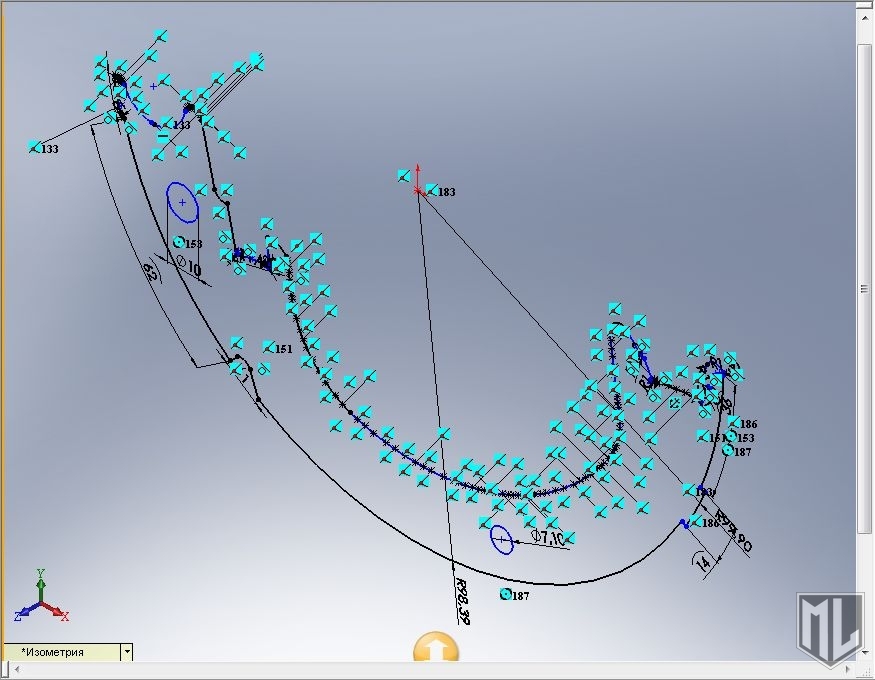The height and width of the screenshot is (680, 875).
Task: Click the XYZ coordinate triad
Action: click(x=40, y=599)
